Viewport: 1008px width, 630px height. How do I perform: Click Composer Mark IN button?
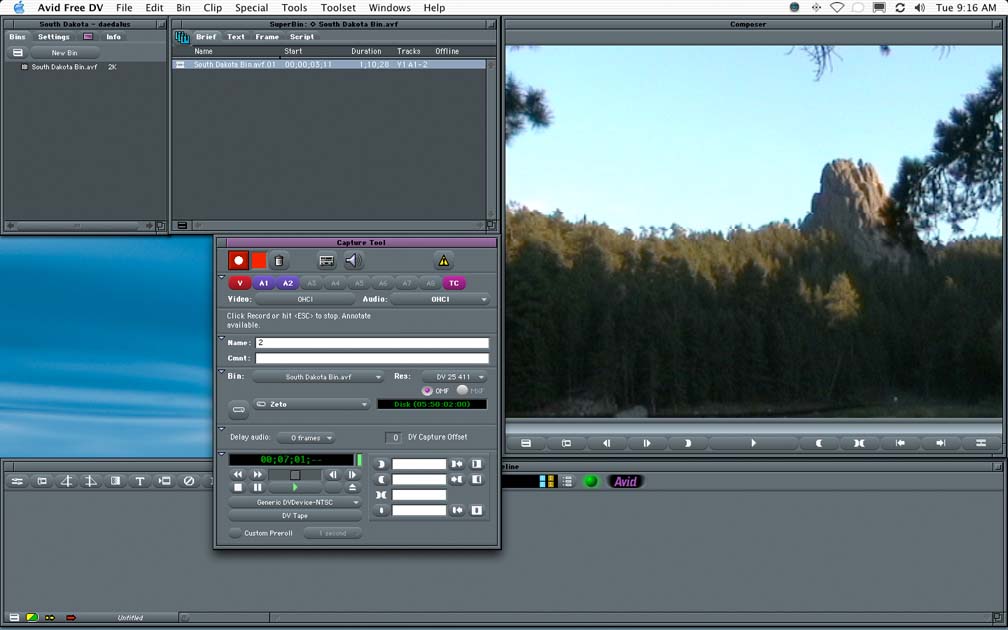pos(687,443)
